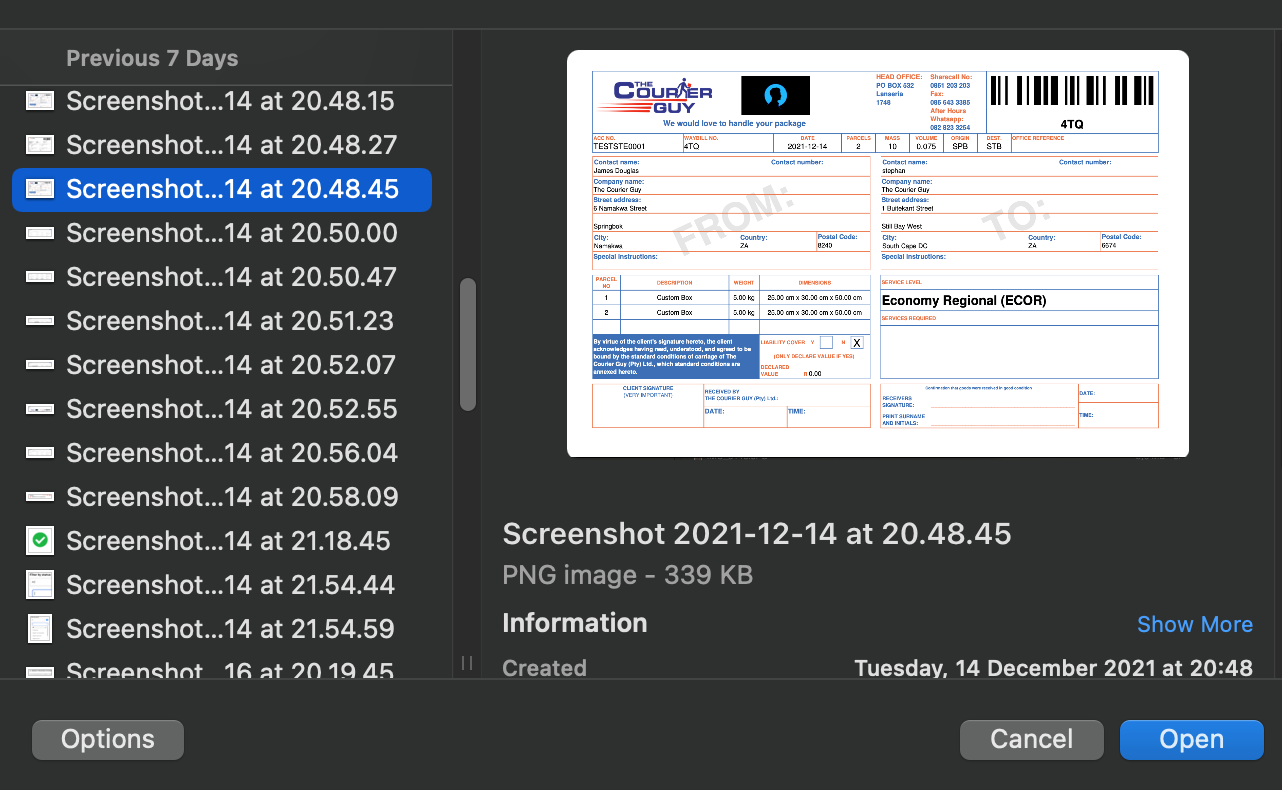The image size is (1282, 790).
Task: Click file icon of Screenshot 20.58.09
Action: click(39, 497)
